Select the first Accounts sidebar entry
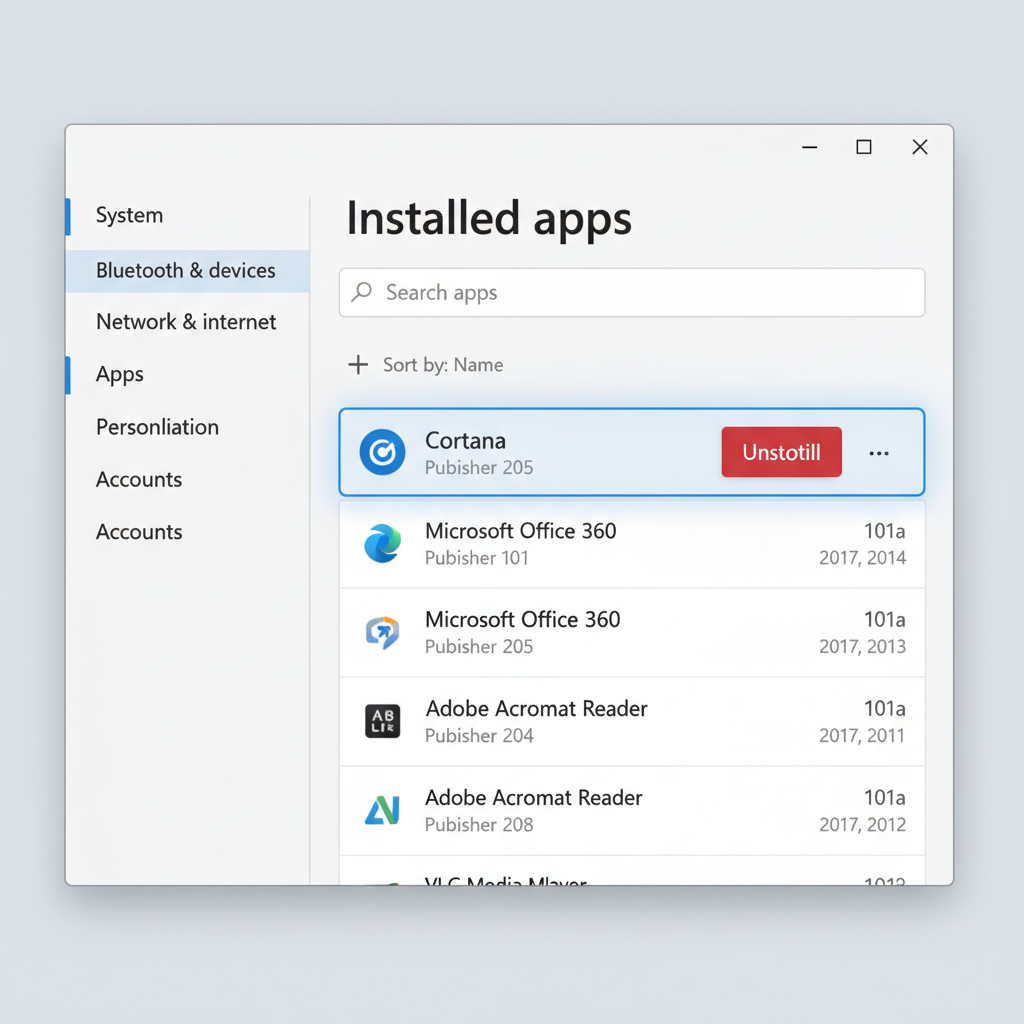This screenshot has height=1024, width=1024. point(139,479)
